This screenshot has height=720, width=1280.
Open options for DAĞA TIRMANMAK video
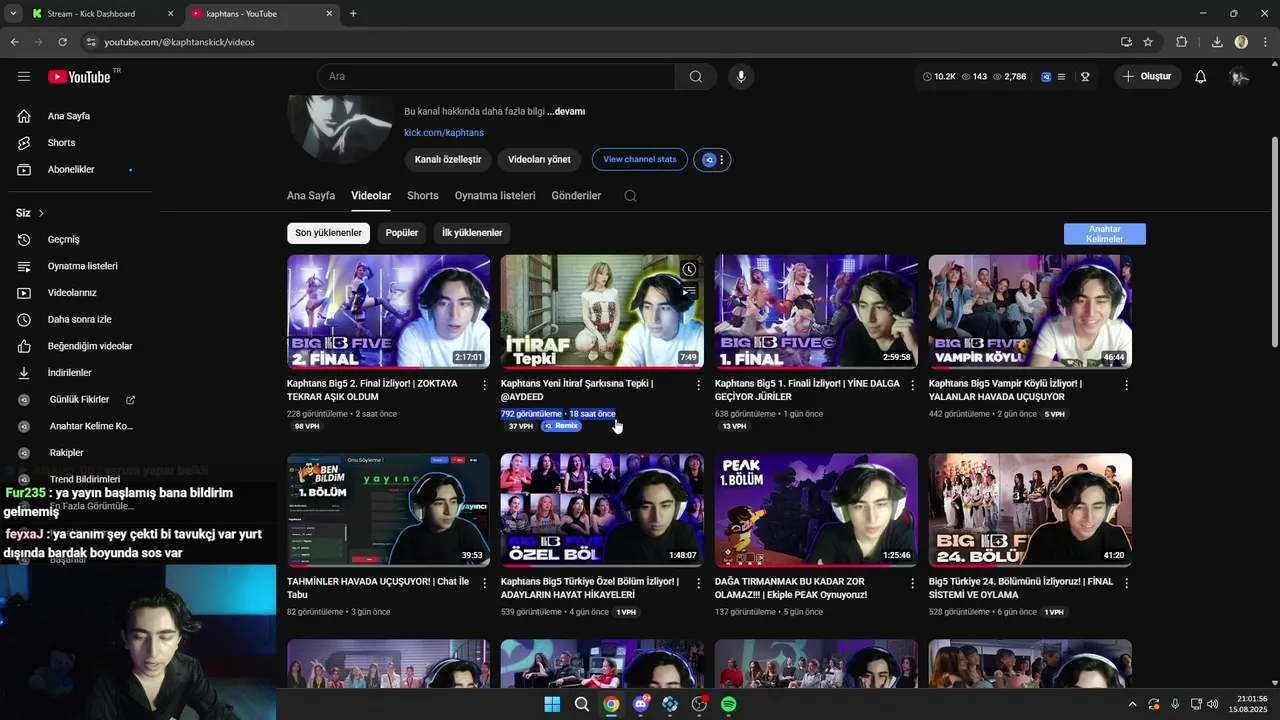912,583
